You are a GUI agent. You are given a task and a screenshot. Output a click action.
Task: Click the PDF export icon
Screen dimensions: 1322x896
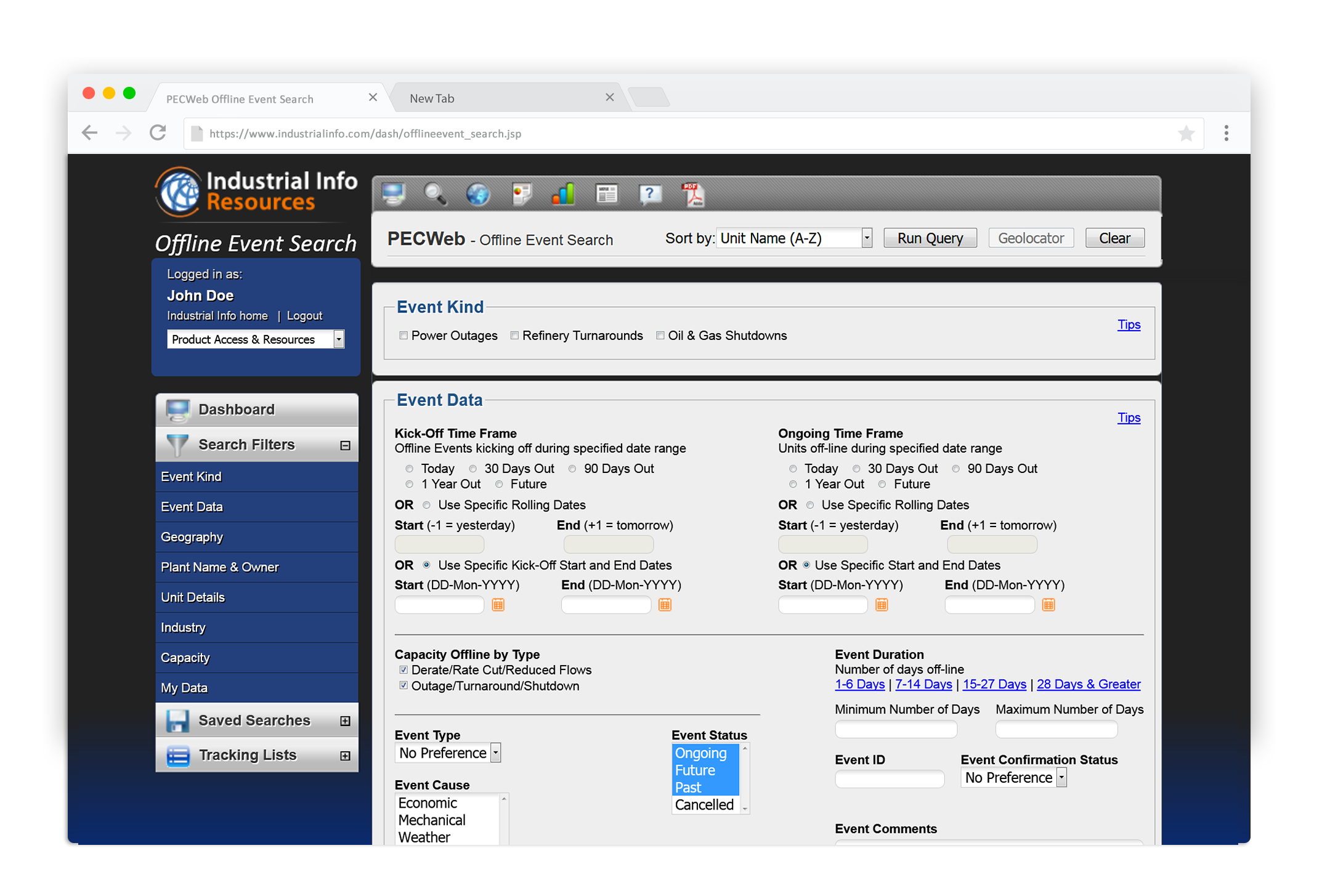tap(693, 194)
